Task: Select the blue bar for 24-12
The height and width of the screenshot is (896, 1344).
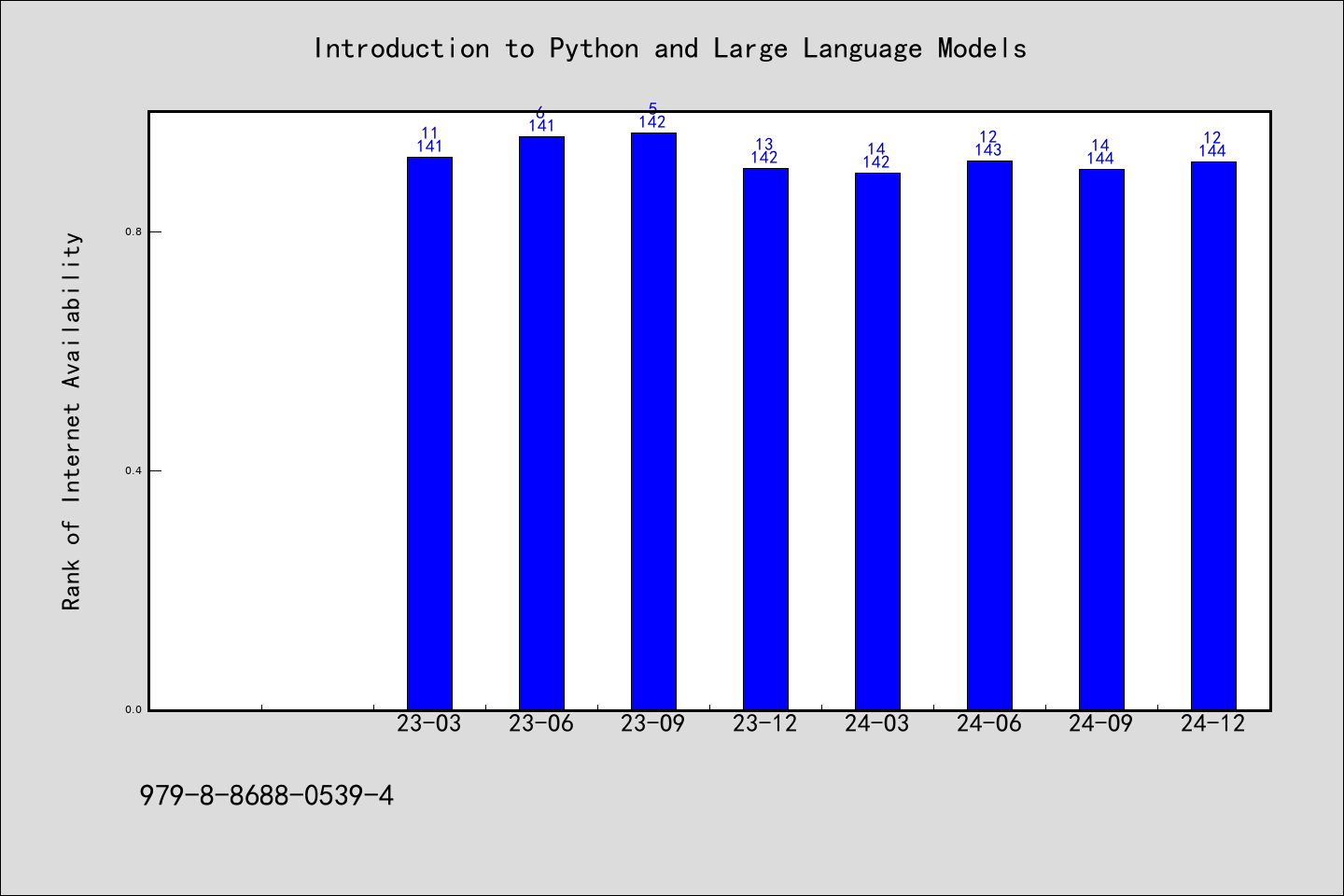Action: pyautogui.click(x=1213, y=436)
